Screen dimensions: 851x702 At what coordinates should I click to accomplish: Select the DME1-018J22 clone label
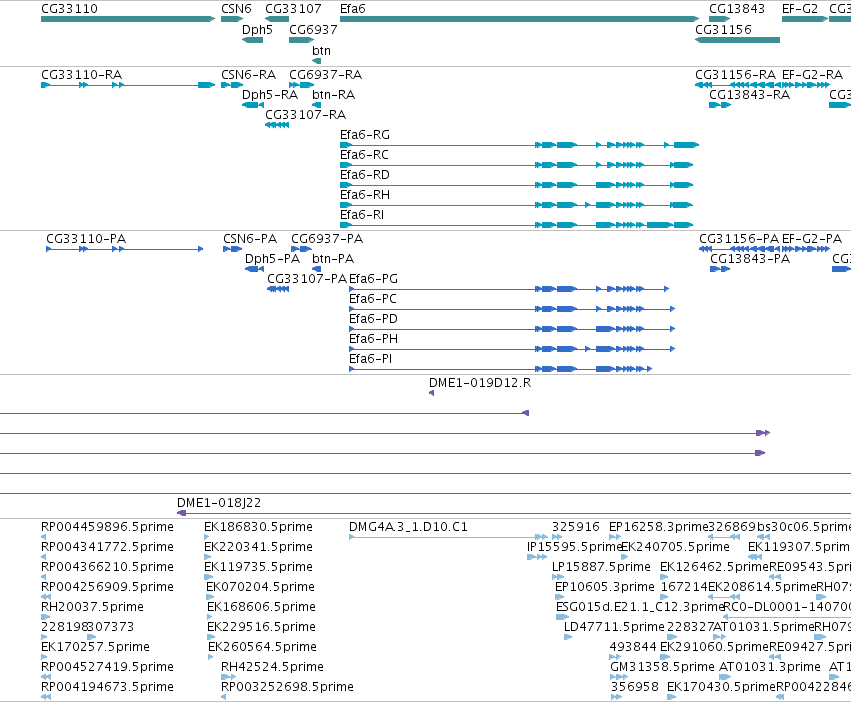coord(219,503)
